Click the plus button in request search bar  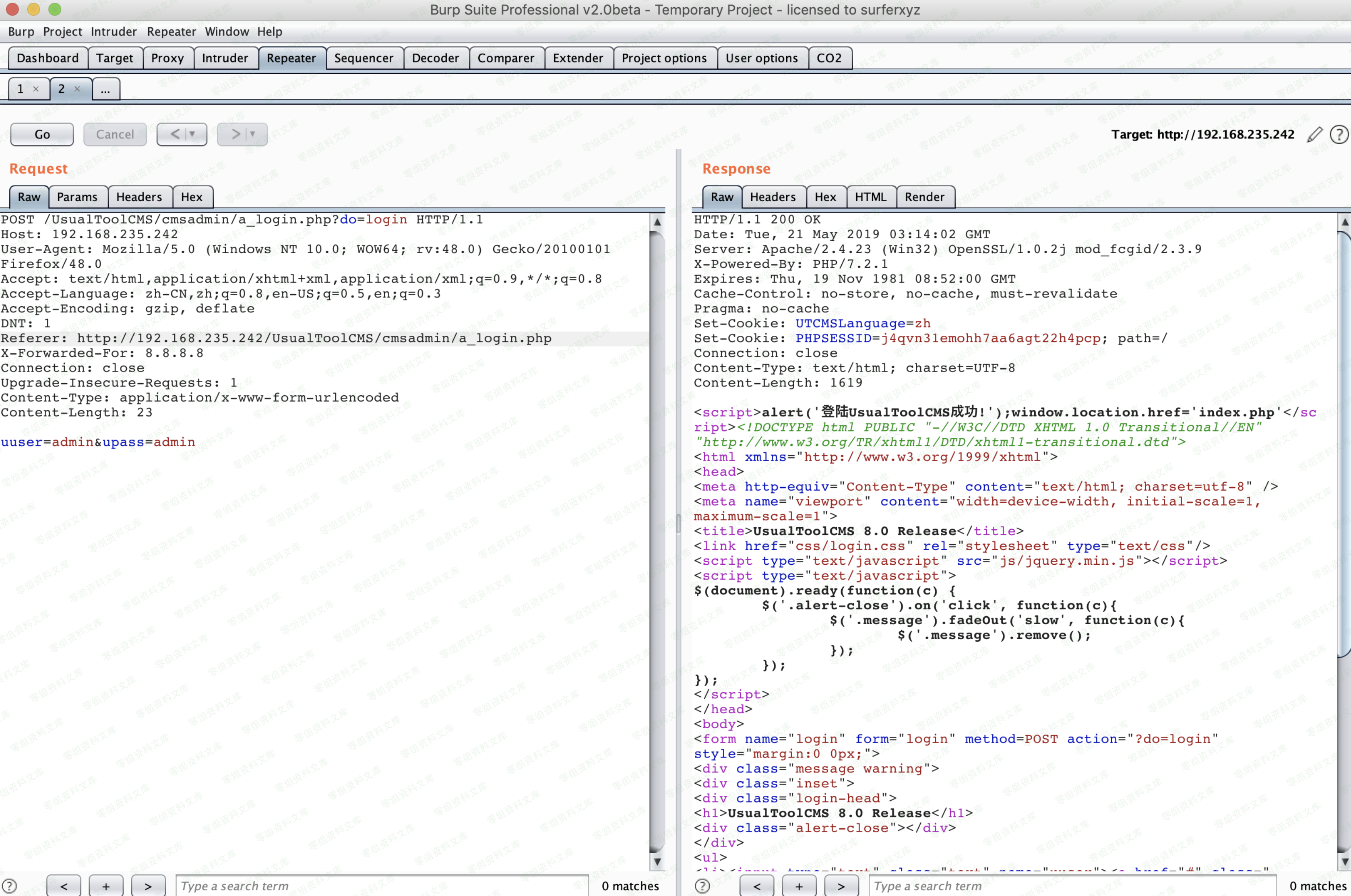(106, 886)
